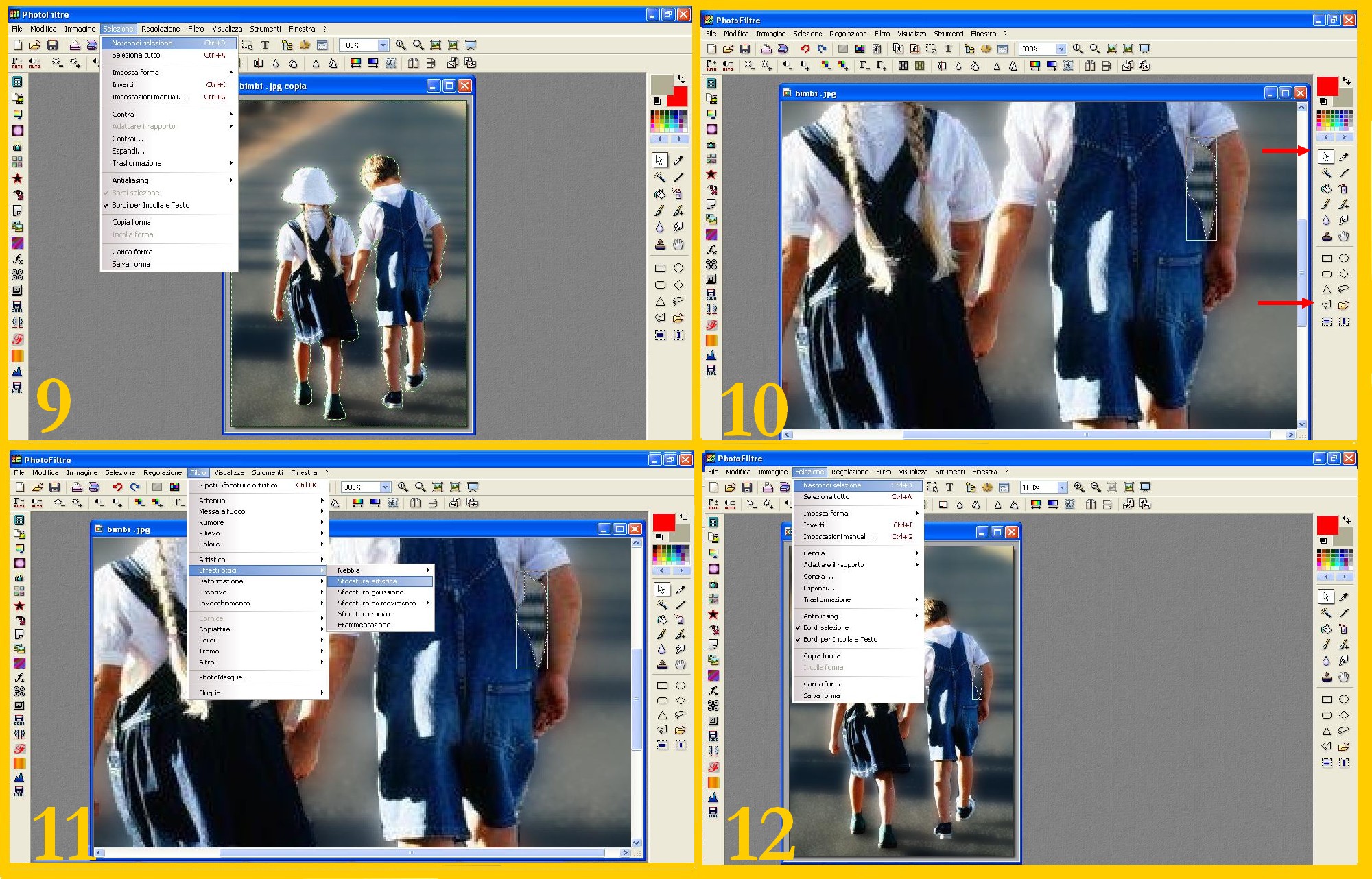Pick the polygon selection tool in window 10

(1326, 306)
